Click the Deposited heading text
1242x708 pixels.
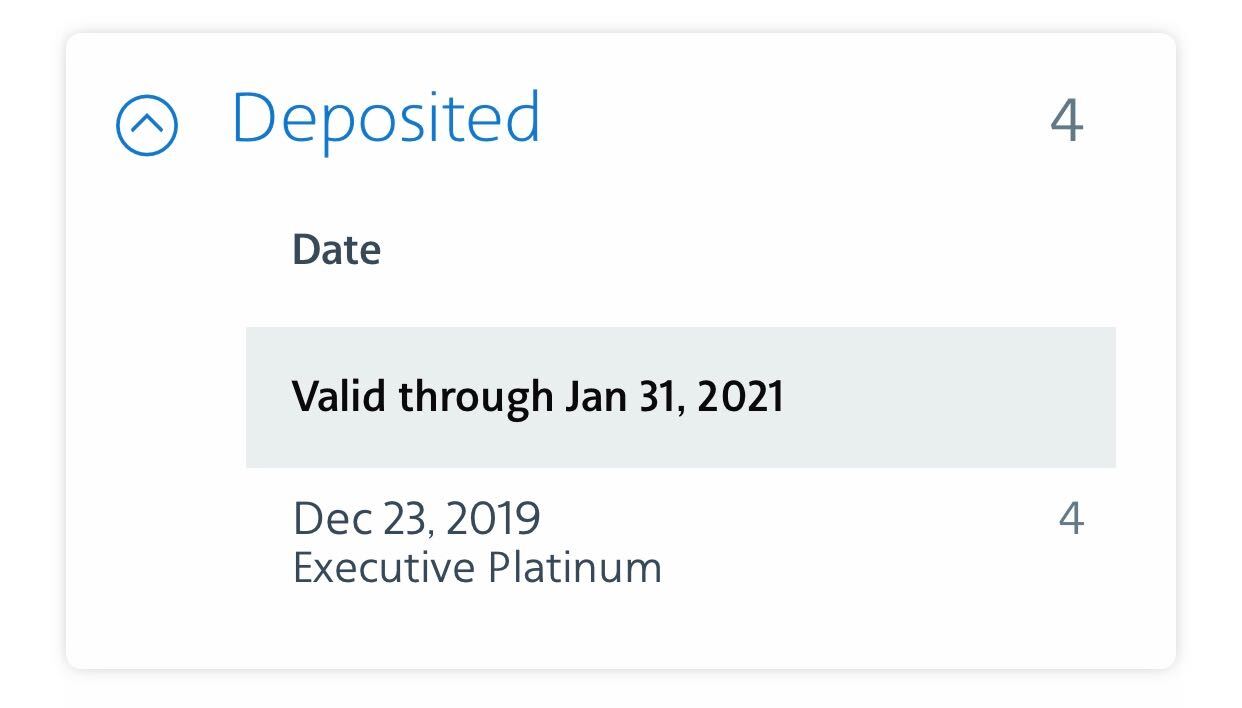386,119
